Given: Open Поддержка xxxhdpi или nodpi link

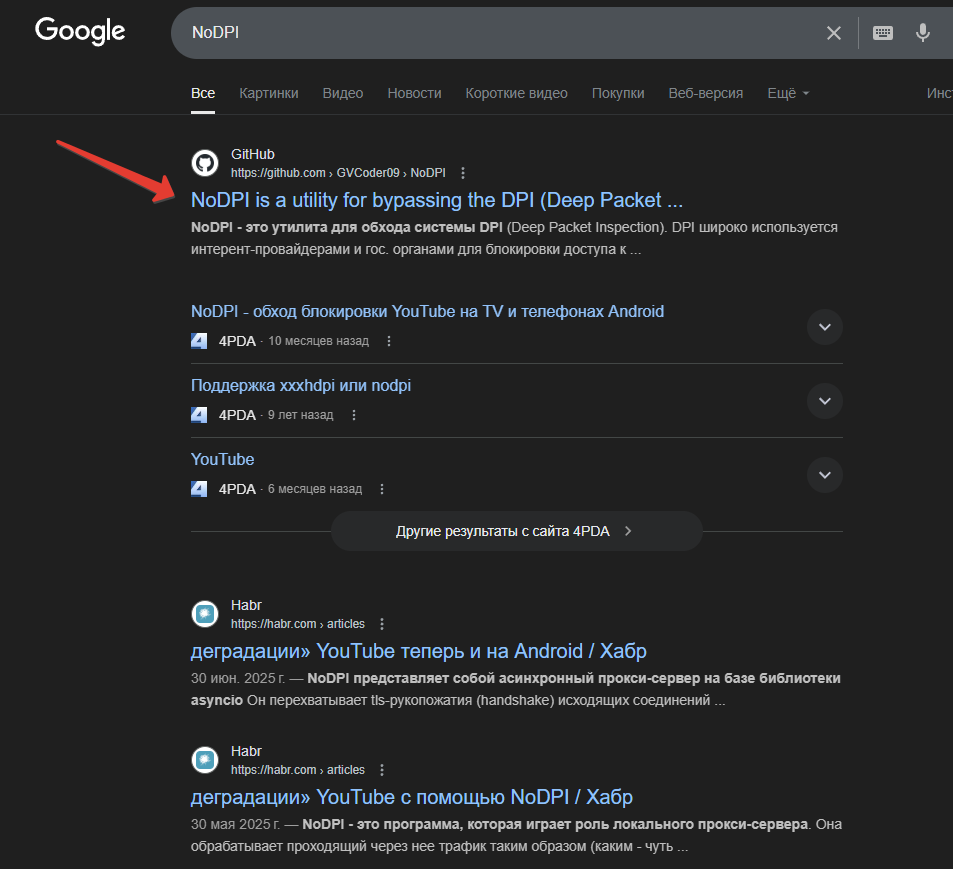Looking at the screenshot, I should 301,385.
